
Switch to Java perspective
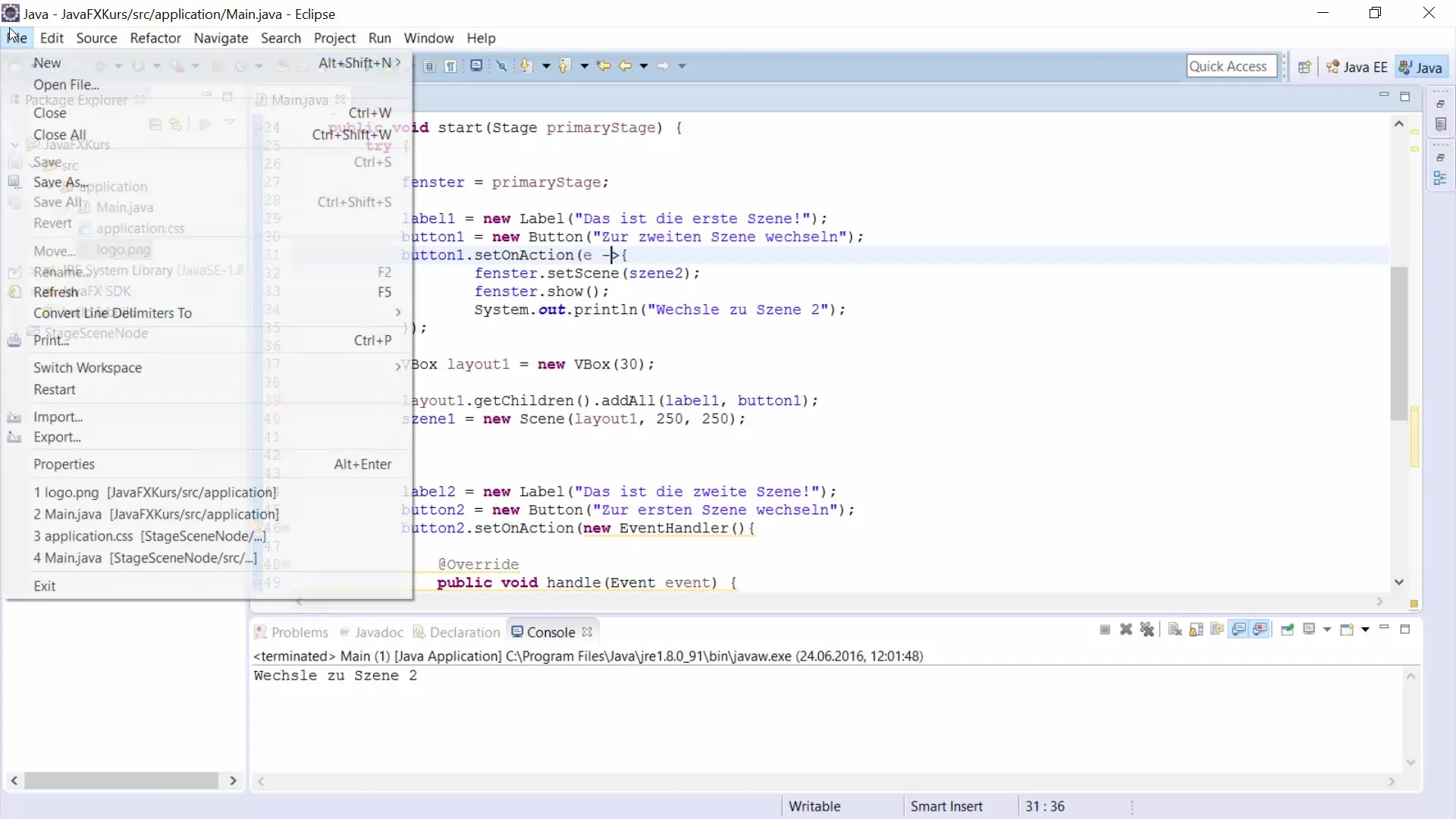click(1421, 67)
